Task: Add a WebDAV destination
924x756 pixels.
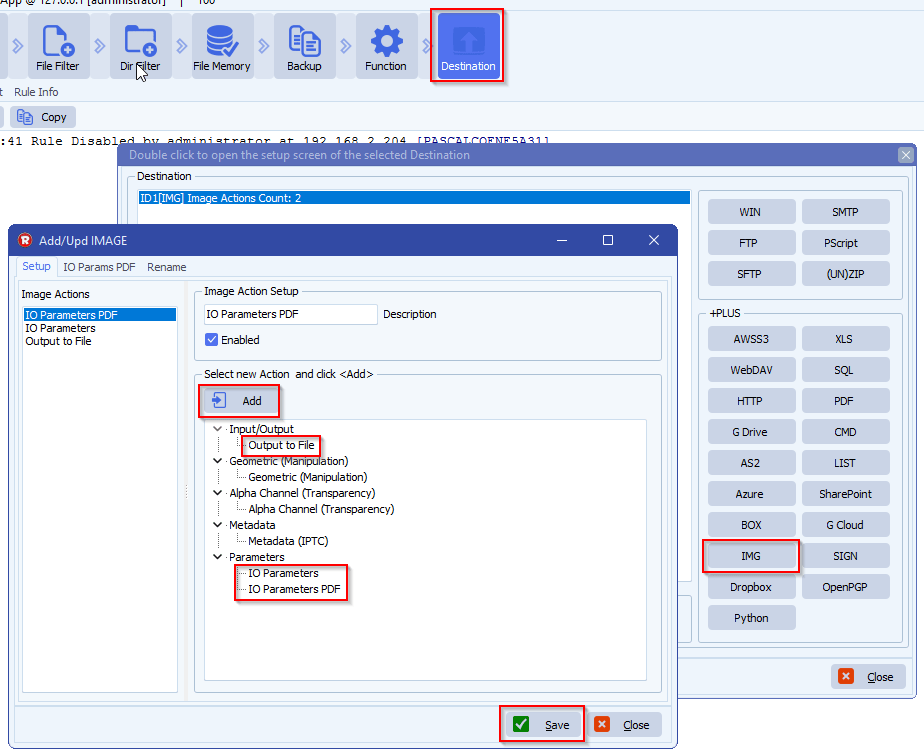Action: pos(751,370)
